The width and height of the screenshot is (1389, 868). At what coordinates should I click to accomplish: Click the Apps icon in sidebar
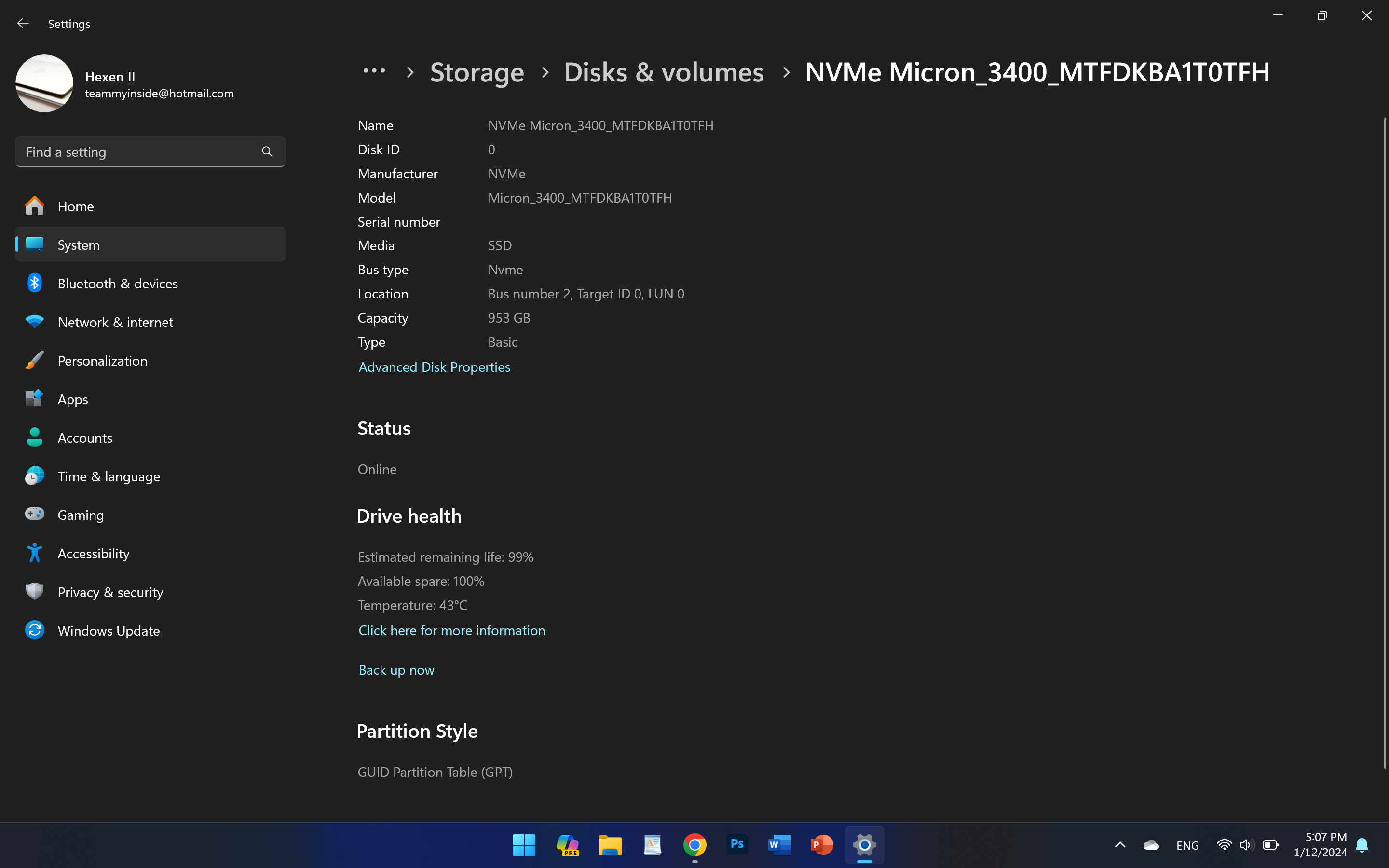pos(34,398)
